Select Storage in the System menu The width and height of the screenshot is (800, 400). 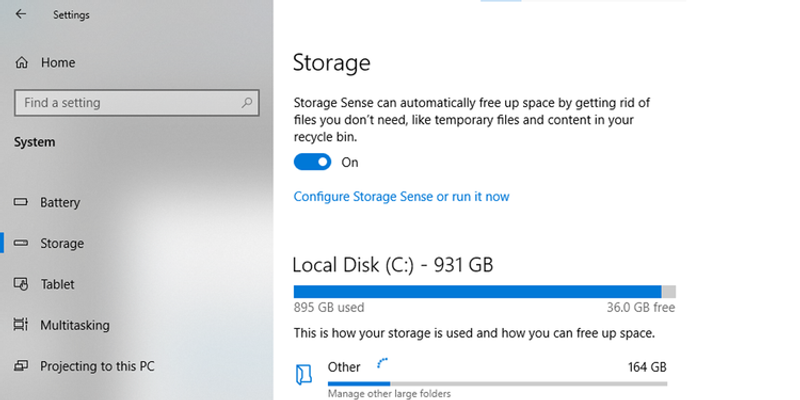[62, 243]
